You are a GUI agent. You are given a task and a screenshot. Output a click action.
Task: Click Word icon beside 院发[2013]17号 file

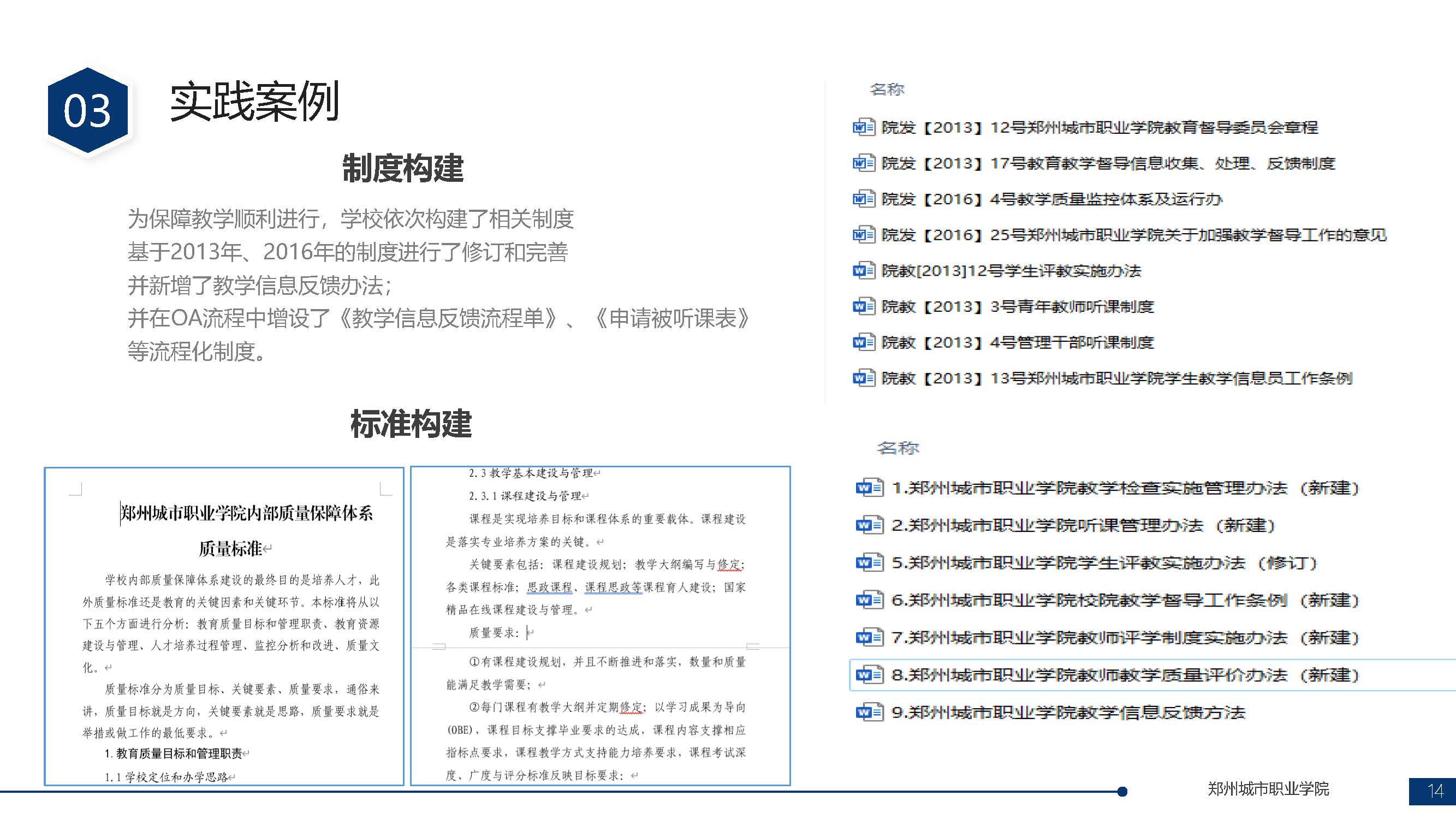[x=863, y=163]
